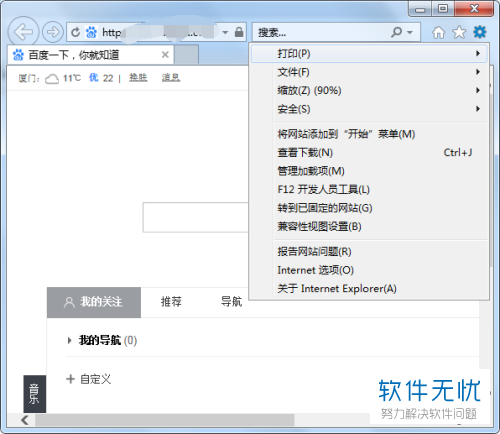The image size is (500, 434).
Task: Open the address bar dropdown arrow
Action: coord(225,32)
